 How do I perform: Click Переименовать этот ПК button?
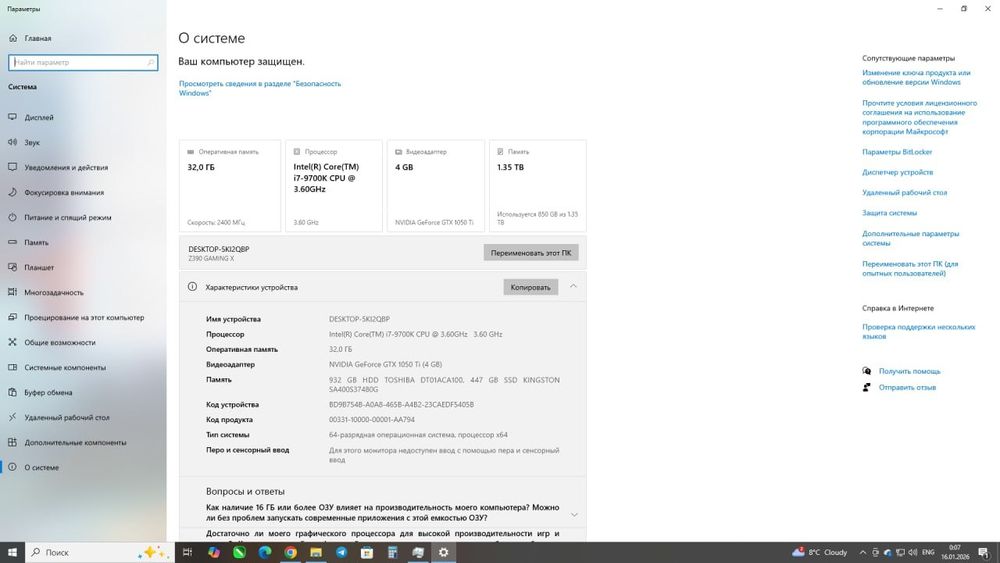pyautogui.click(x=531, y=252)
